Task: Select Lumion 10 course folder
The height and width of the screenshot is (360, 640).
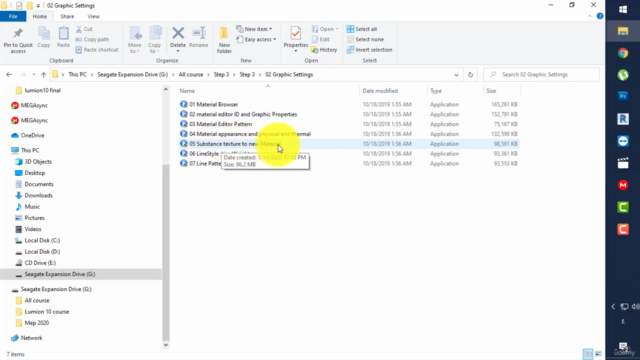Action: coord(47,311)
